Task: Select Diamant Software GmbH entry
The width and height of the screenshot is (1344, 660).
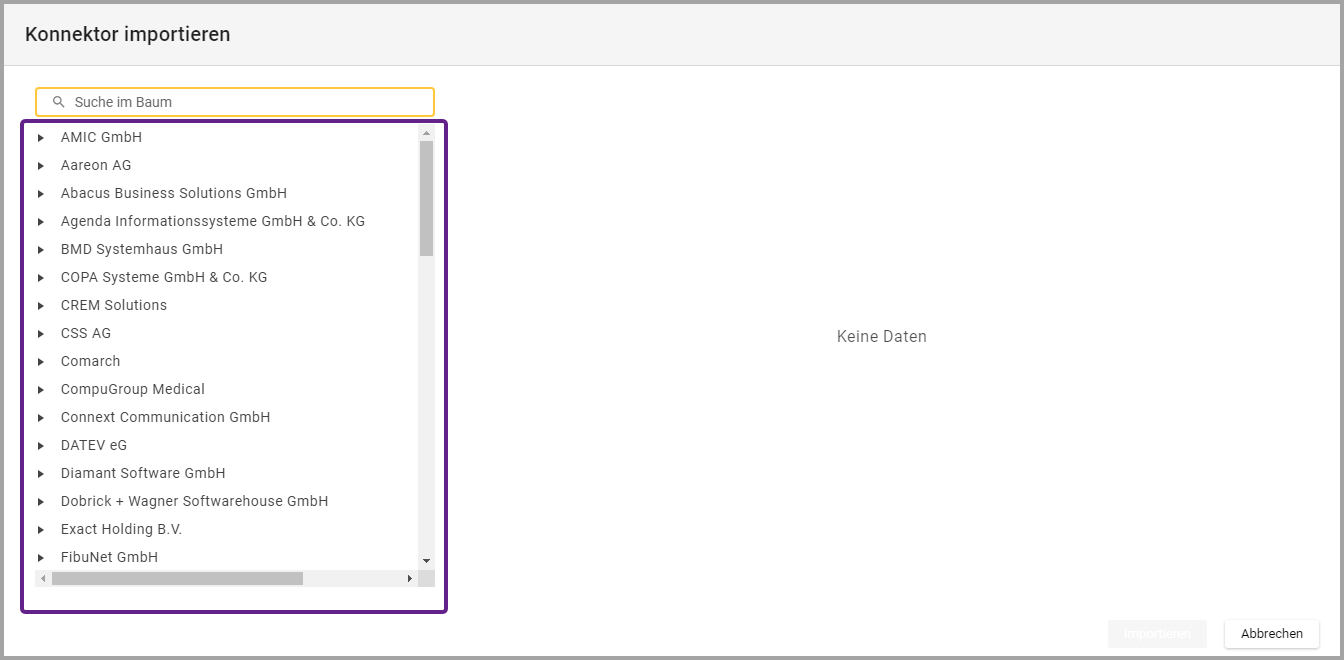Action: click(142, 473)
